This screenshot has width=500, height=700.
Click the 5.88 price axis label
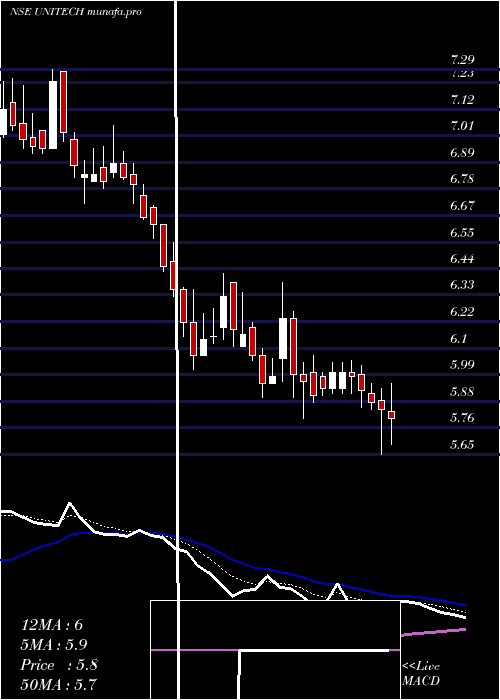click(462, 392)
